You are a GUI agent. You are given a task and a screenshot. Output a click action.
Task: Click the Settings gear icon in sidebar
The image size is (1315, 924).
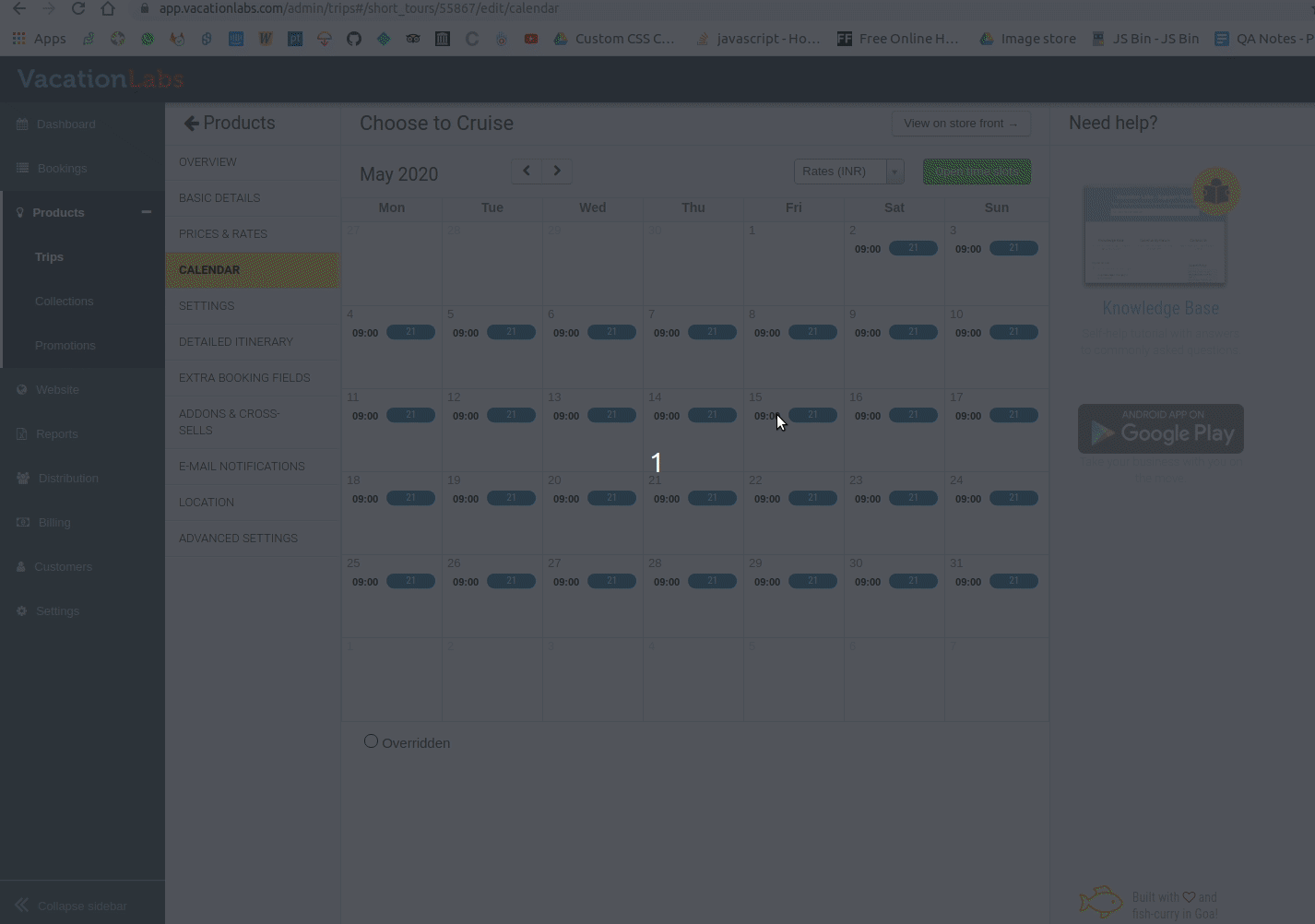22,611
